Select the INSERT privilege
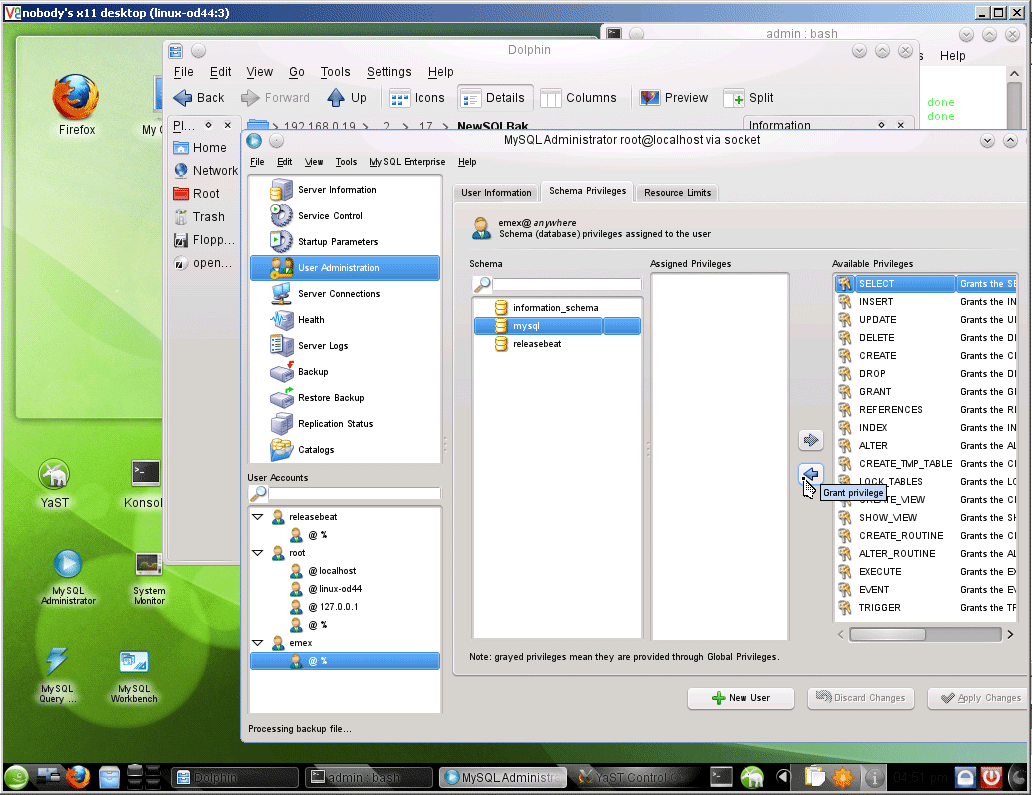Viewport: 1032px width, 795px height. tap(926, 301)
